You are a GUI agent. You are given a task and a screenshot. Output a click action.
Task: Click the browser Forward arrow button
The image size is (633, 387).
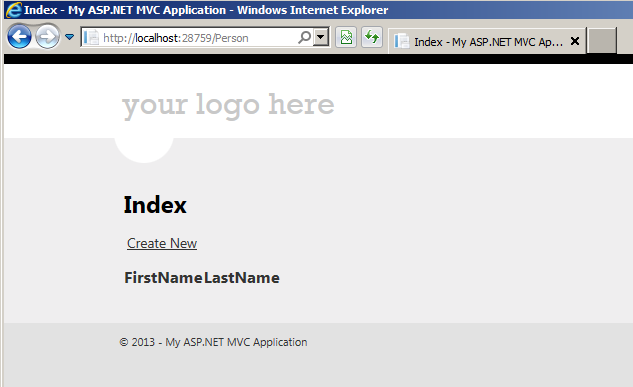click(x=47, y=37)
